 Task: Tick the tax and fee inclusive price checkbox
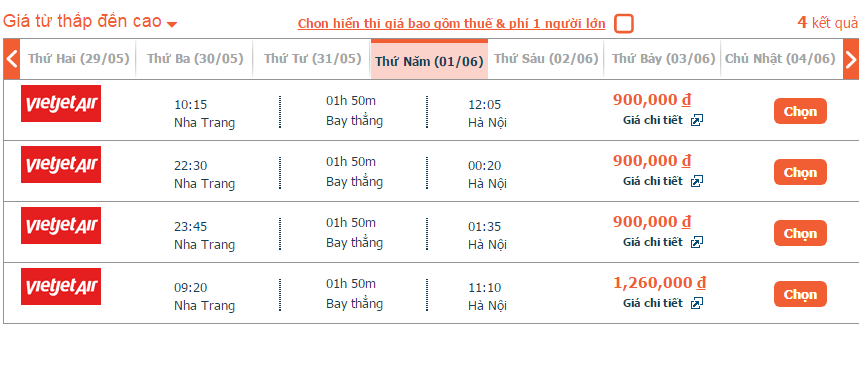[623, 24]
